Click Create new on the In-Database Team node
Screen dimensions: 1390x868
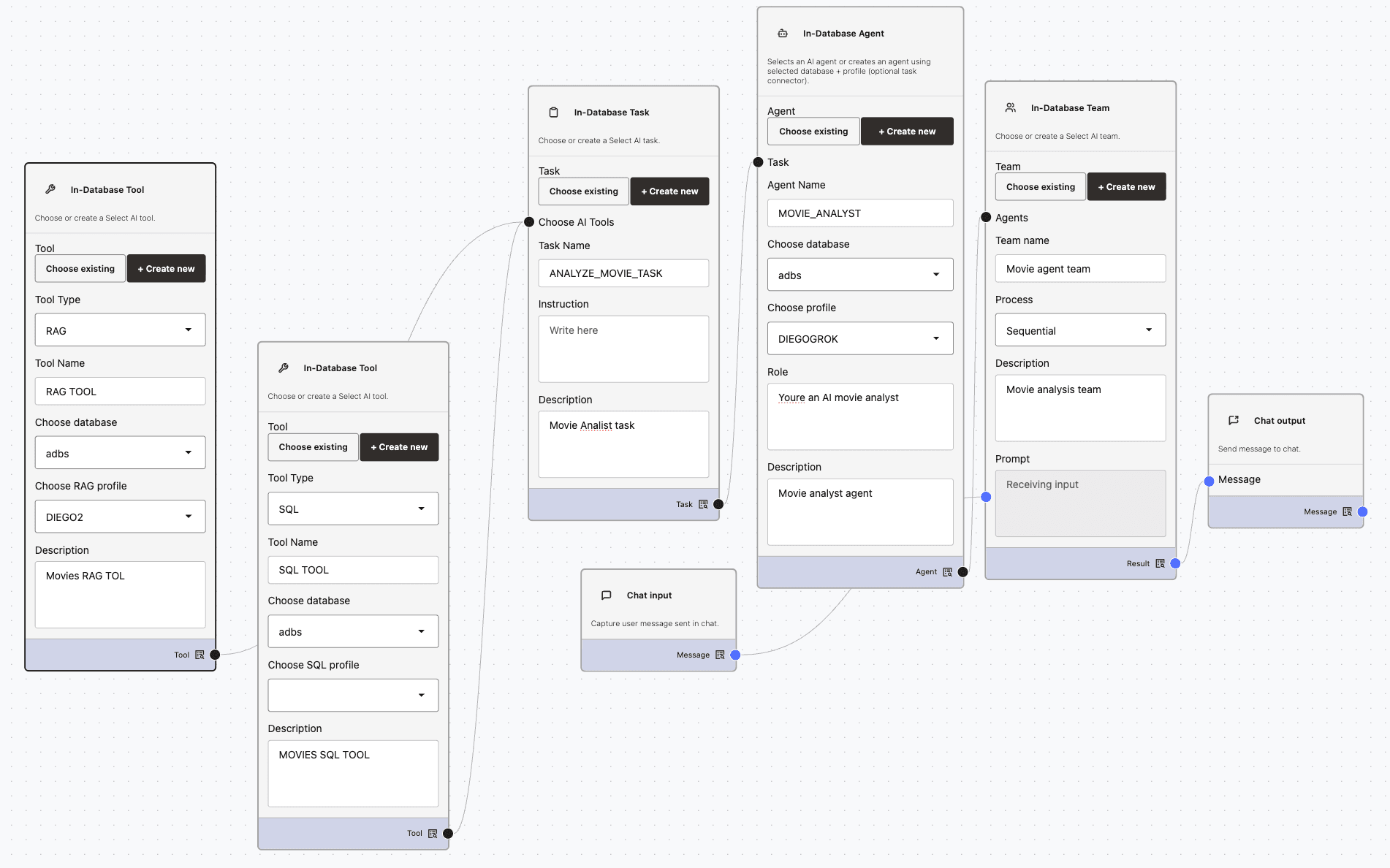1126,186
